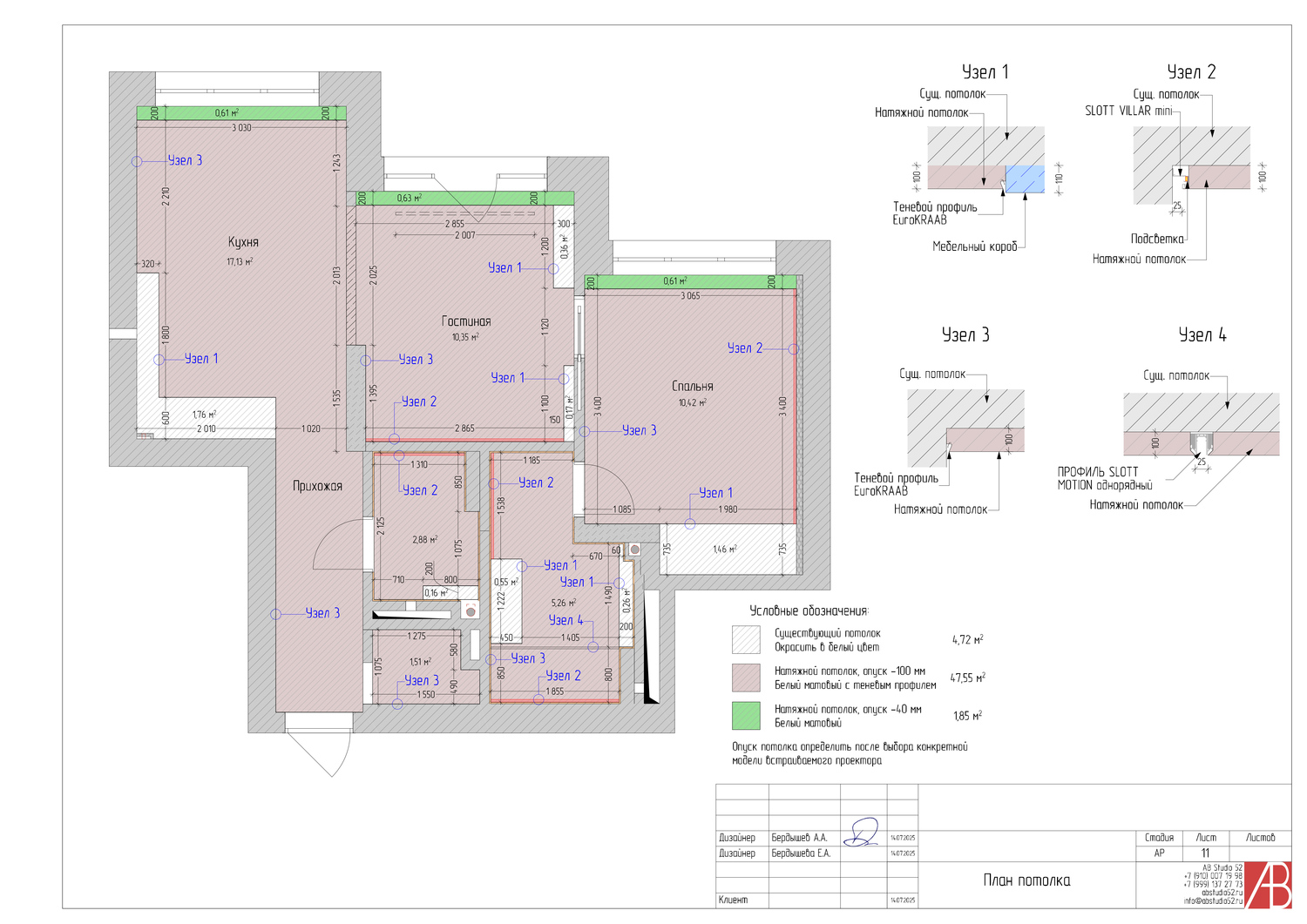This screenshot has width=1307, height=924.
Task: Select the Узел 4 detail heading
Action: [1202, 335]
